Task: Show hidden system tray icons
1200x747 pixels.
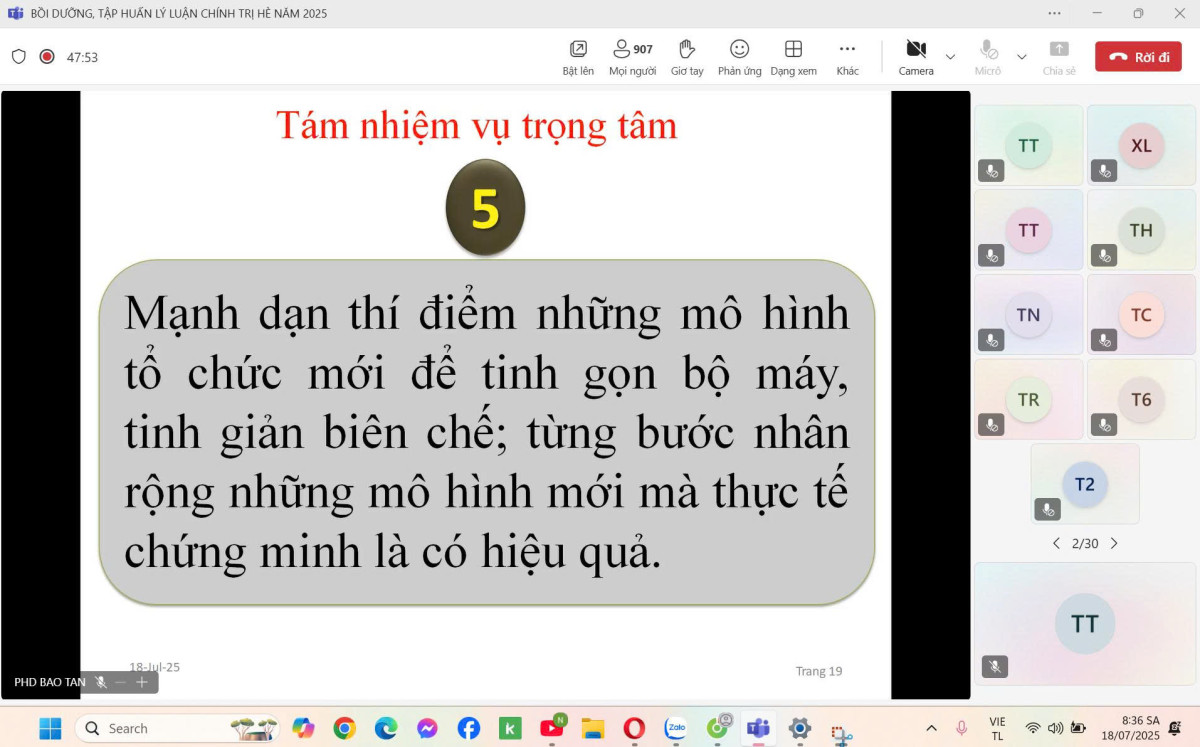Action: 931,728
